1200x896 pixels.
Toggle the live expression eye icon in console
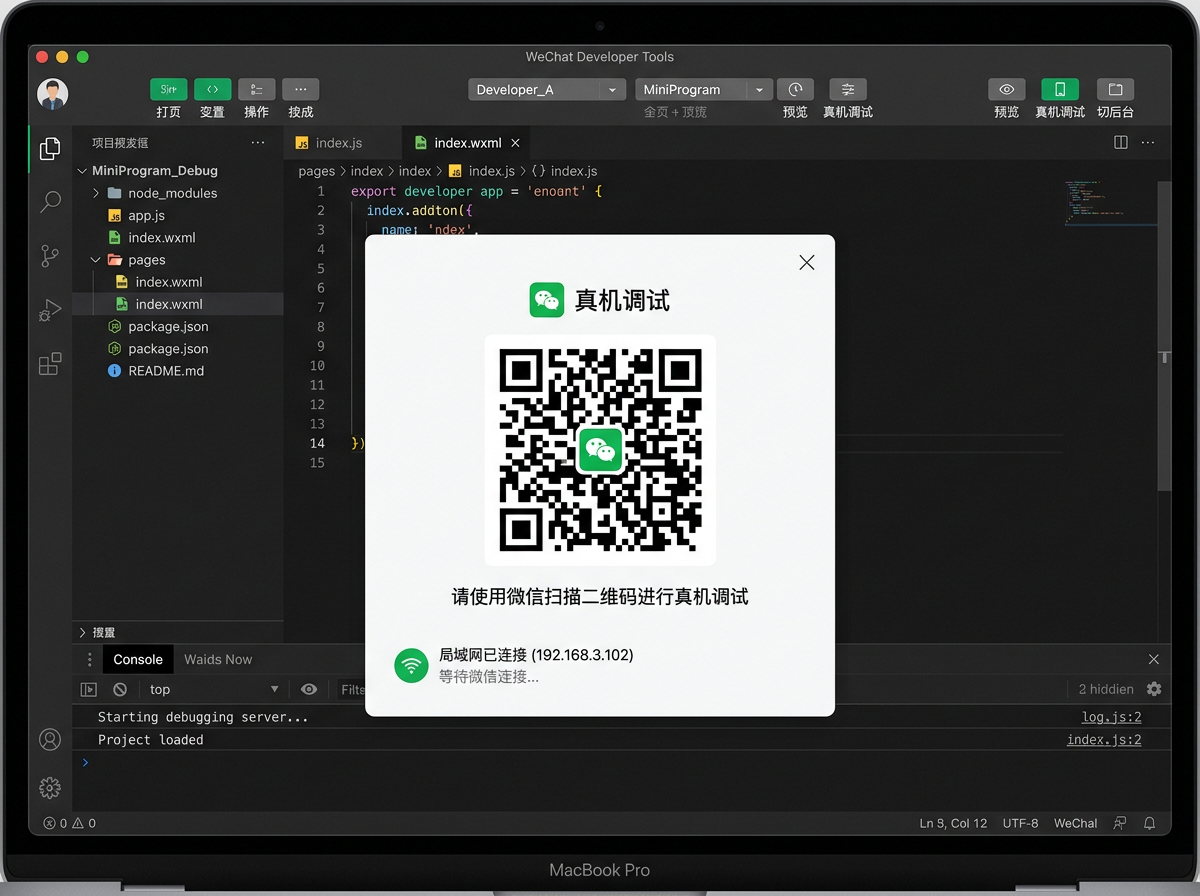[309, 689]
